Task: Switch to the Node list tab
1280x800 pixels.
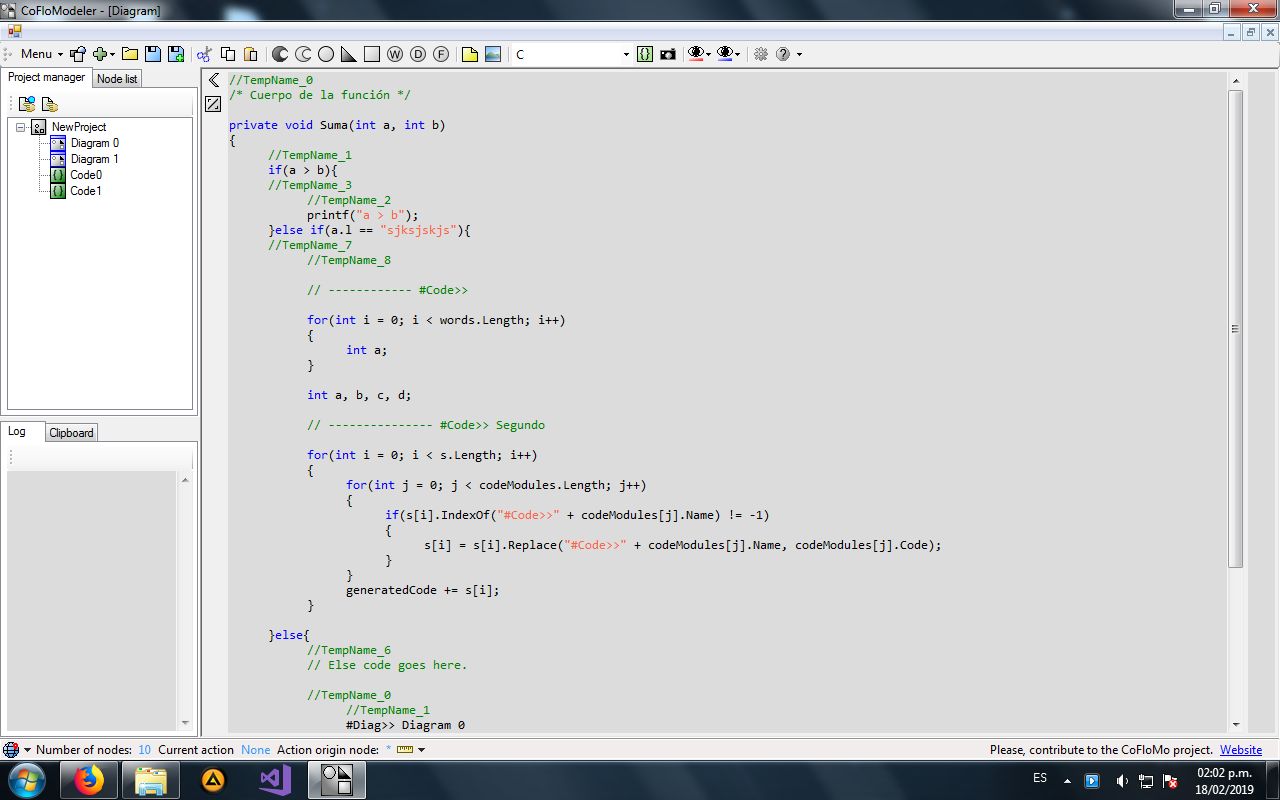Action: point(117,78)
